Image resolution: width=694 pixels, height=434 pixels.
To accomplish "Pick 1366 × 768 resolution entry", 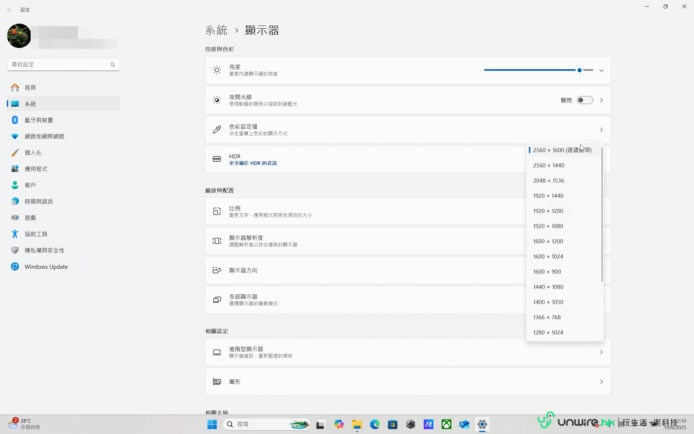I will [x=547, y=317].
